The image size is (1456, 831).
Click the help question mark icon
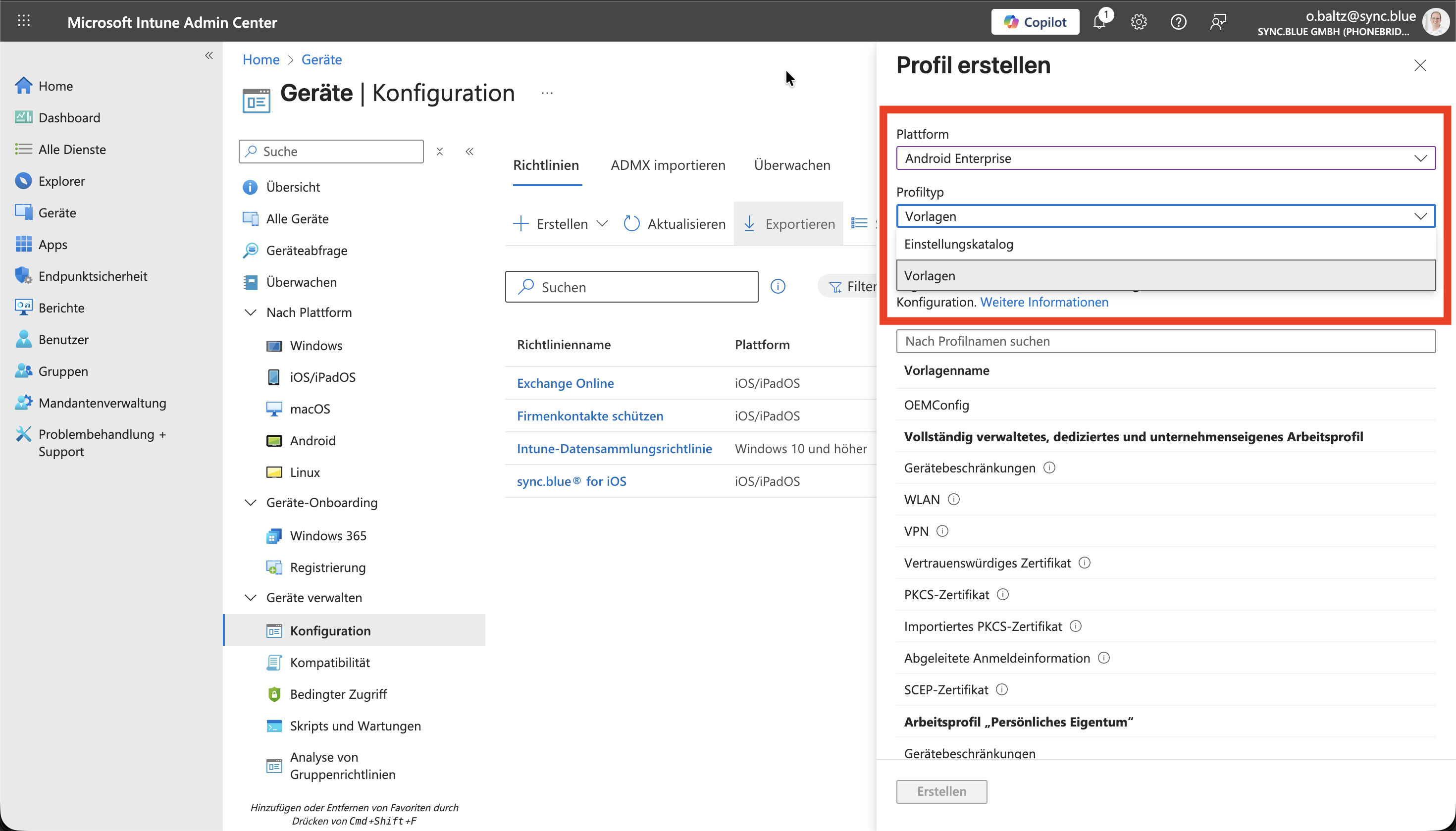point(1178,22)
